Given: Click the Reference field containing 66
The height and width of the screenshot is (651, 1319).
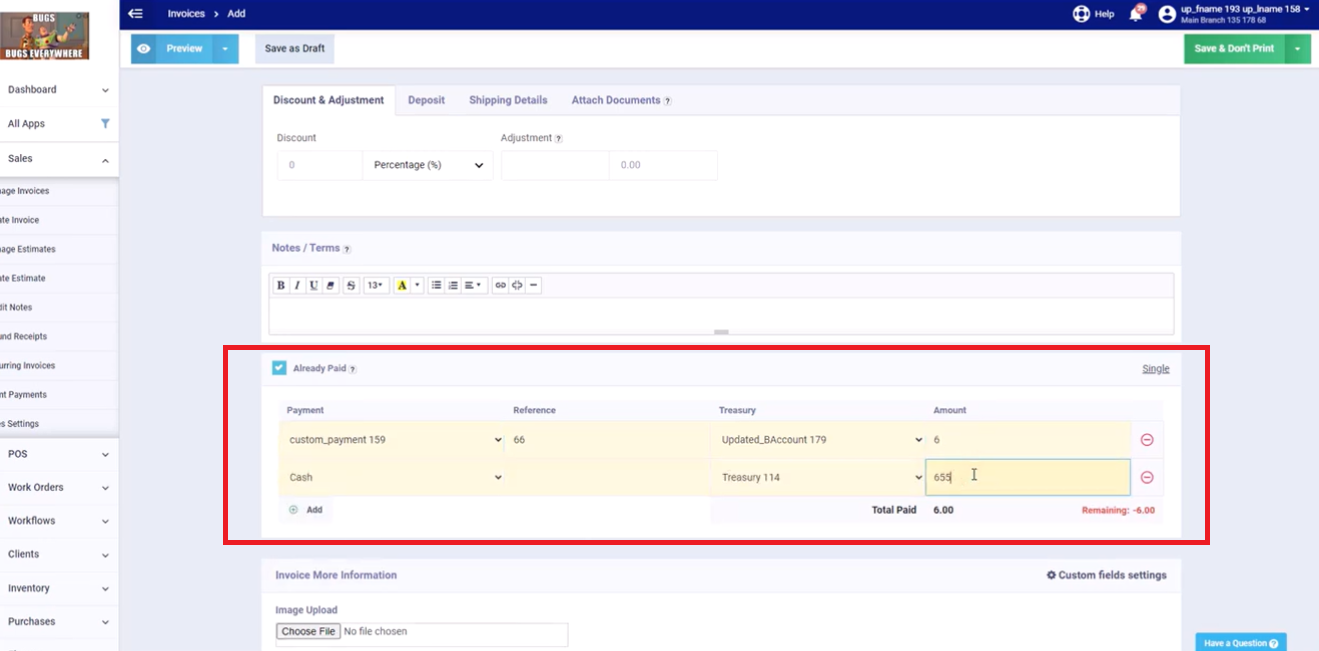Looking at the screenshot, I should point(608,440).
